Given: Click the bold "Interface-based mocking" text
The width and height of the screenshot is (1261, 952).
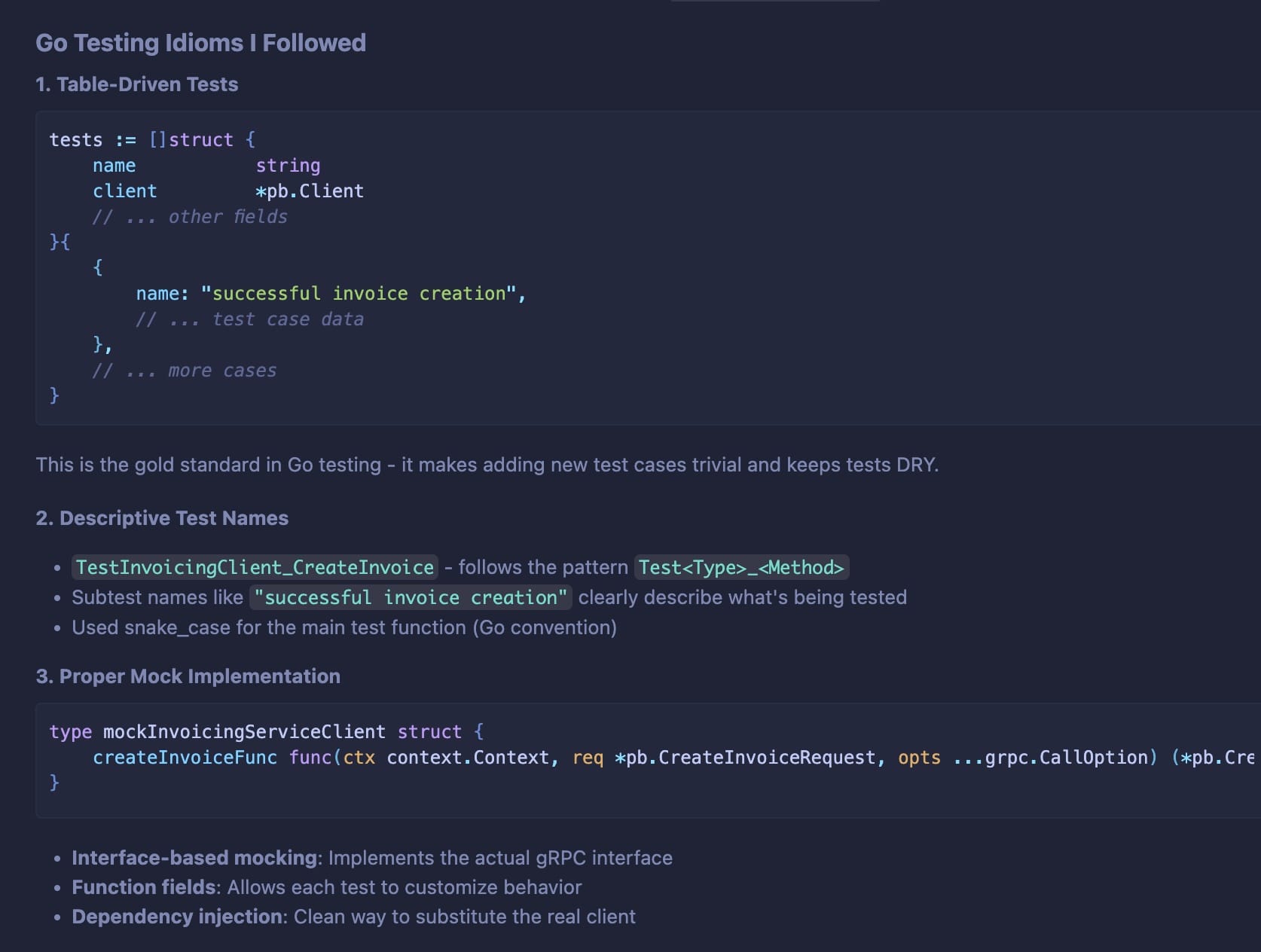Looking at the screenshot, I should [194, 858].
